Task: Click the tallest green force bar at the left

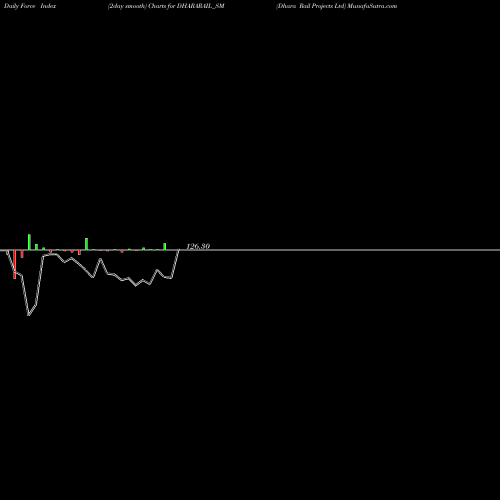Action: click(x=29, y=242)
